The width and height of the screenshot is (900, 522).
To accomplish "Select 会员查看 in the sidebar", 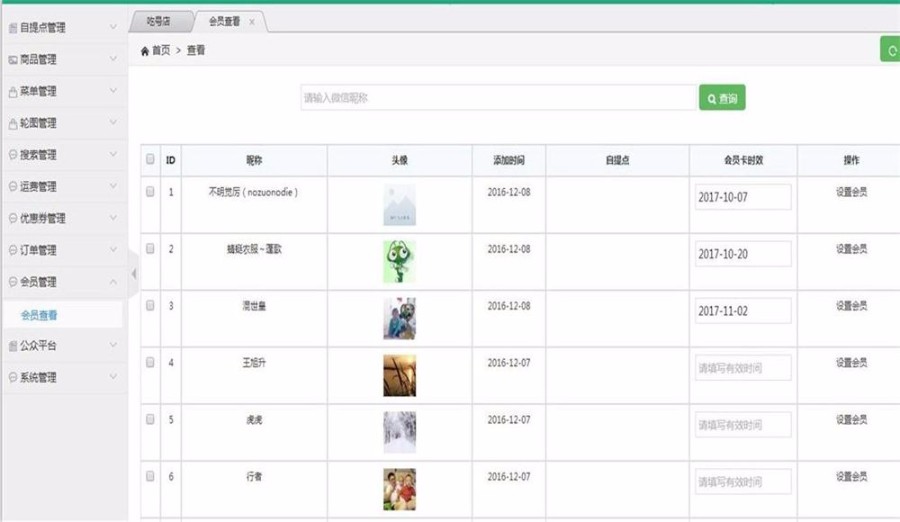I will pyautogui.click(x=39, y=315).
